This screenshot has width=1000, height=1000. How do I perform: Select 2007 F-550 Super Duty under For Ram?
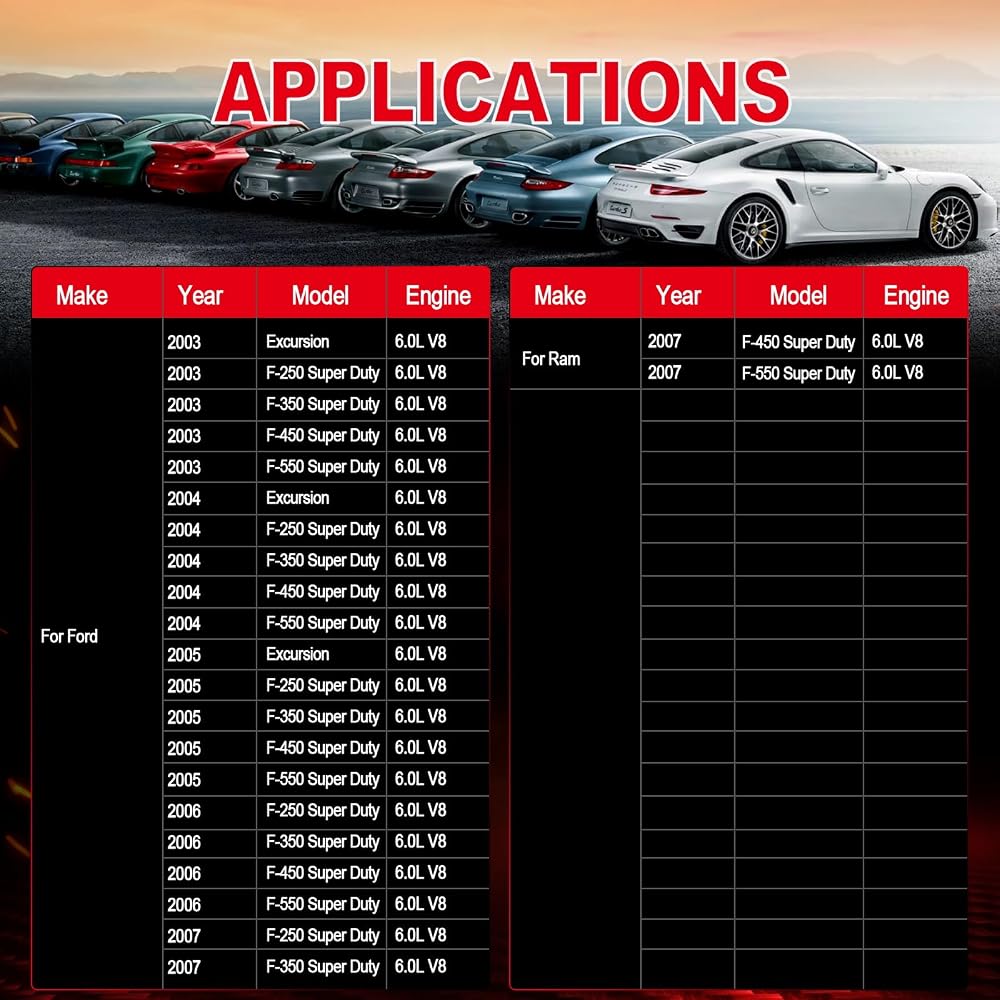pyautogui.click(x=798, y=374)
